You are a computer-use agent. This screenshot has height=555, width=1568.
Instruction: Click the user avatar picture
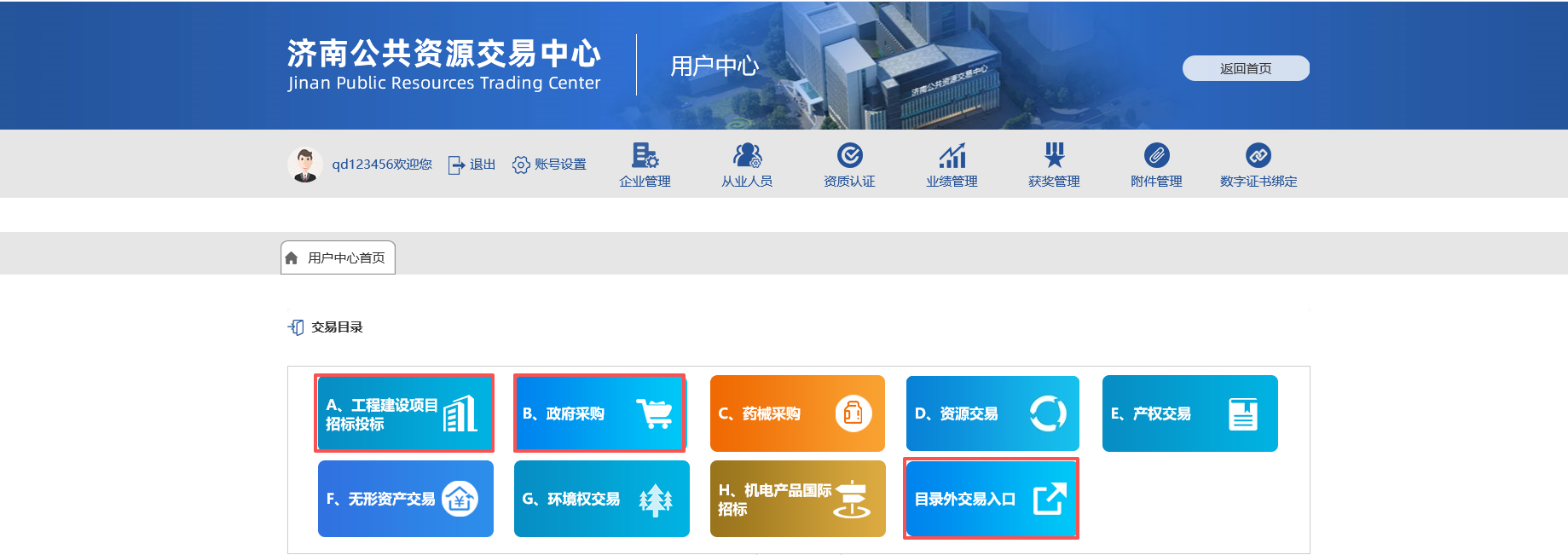[304, 165]
